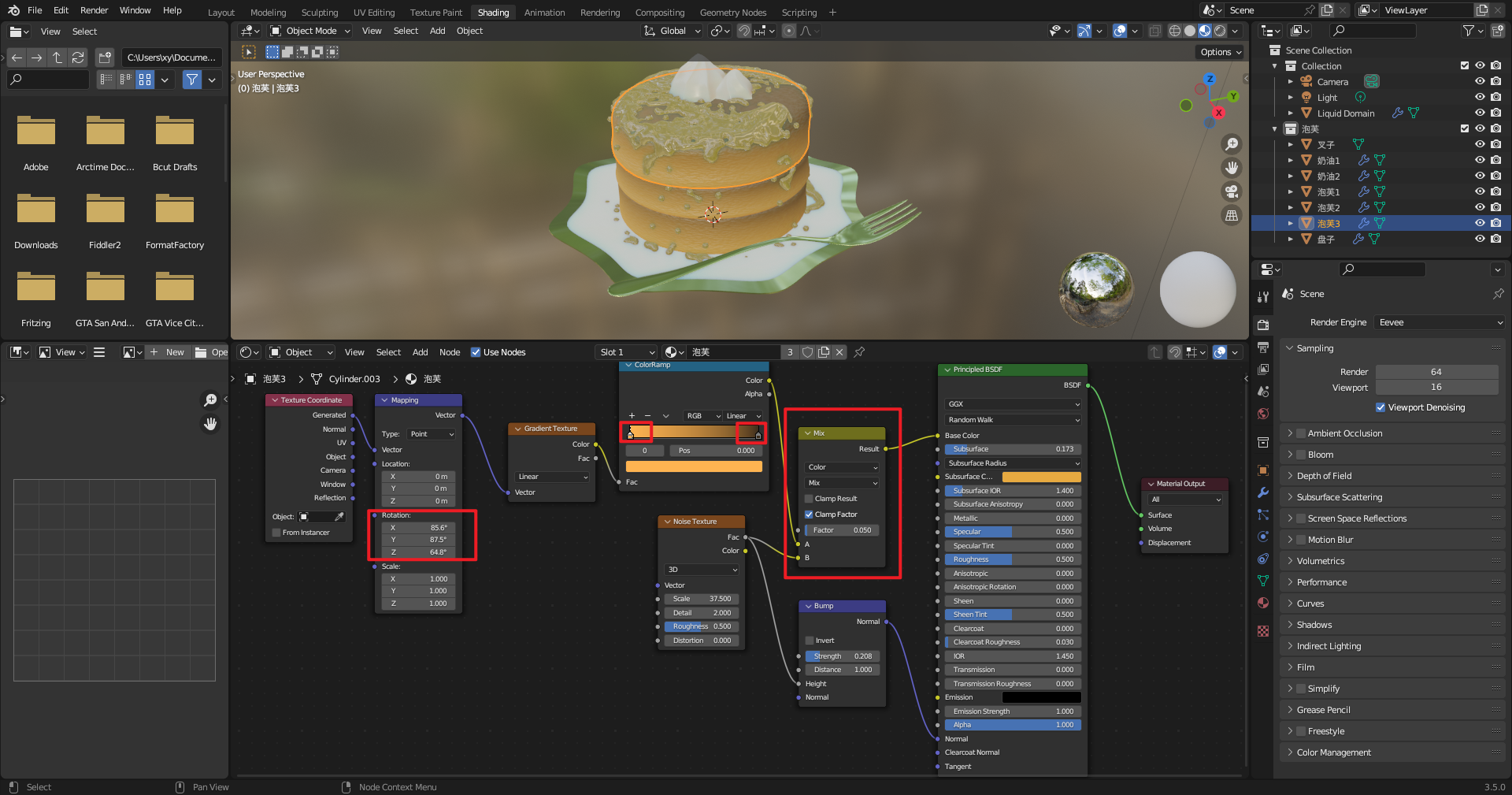The width and height of the screenshot is (1512, 795).
Task: Click the Mix node Factor slider
Action: click(x=842, y=530)
